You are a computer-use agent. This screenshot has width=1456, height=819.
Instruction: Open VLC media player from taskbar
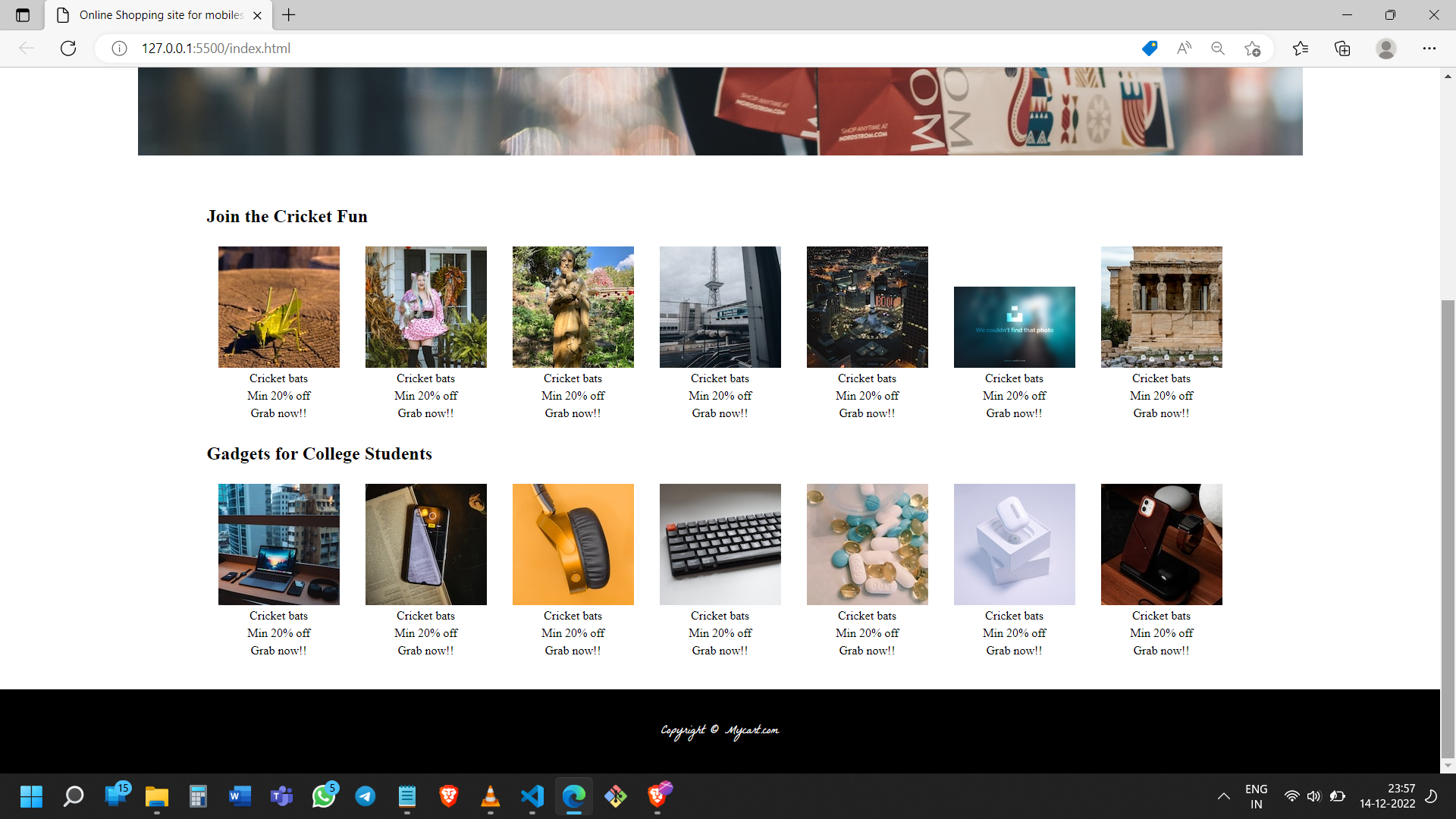[491, 797]
